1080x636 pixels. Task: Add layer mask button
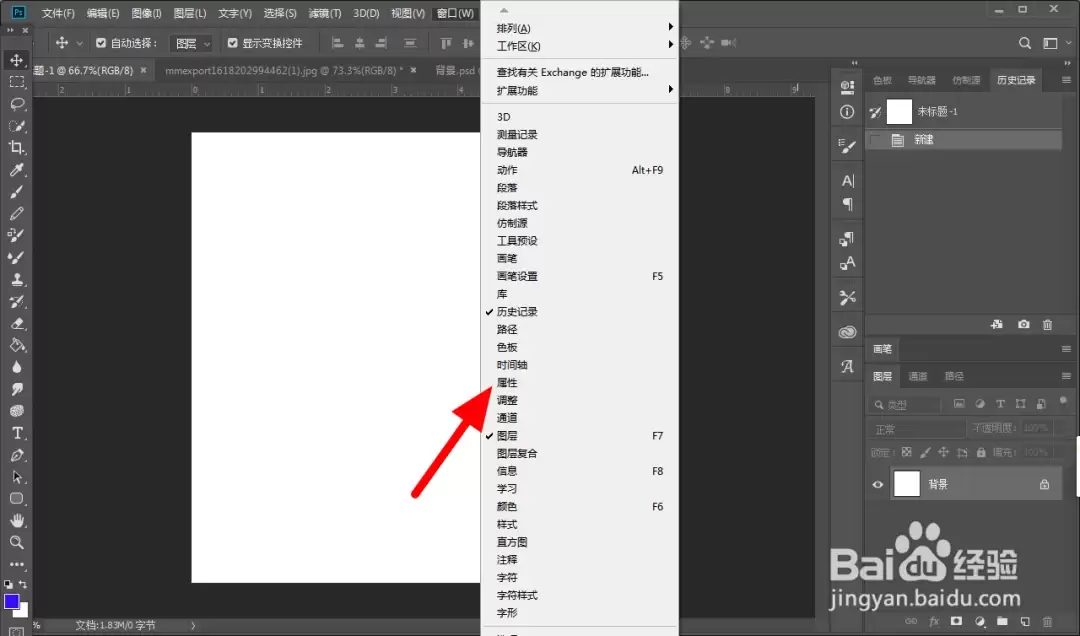point(956,621)
